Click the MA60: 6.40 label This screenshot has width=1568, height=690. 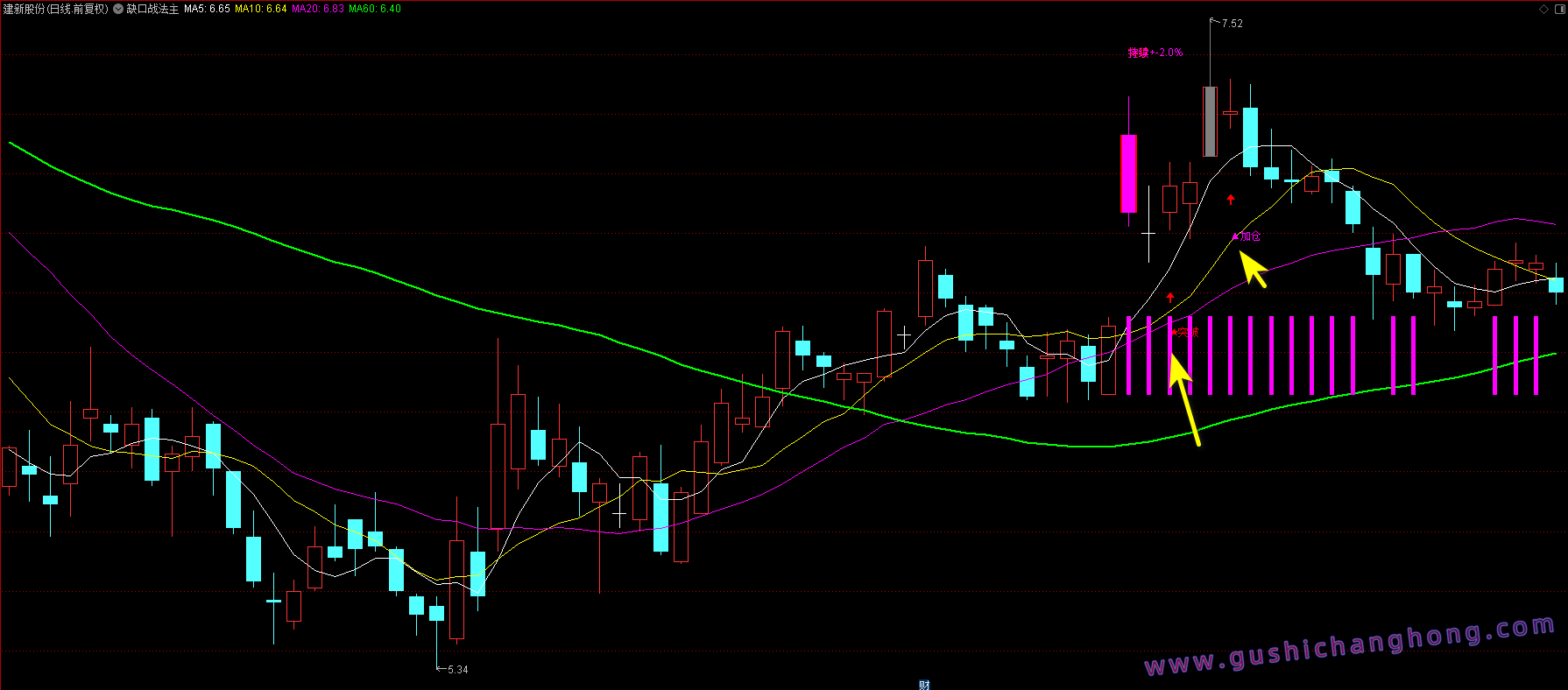375,9
